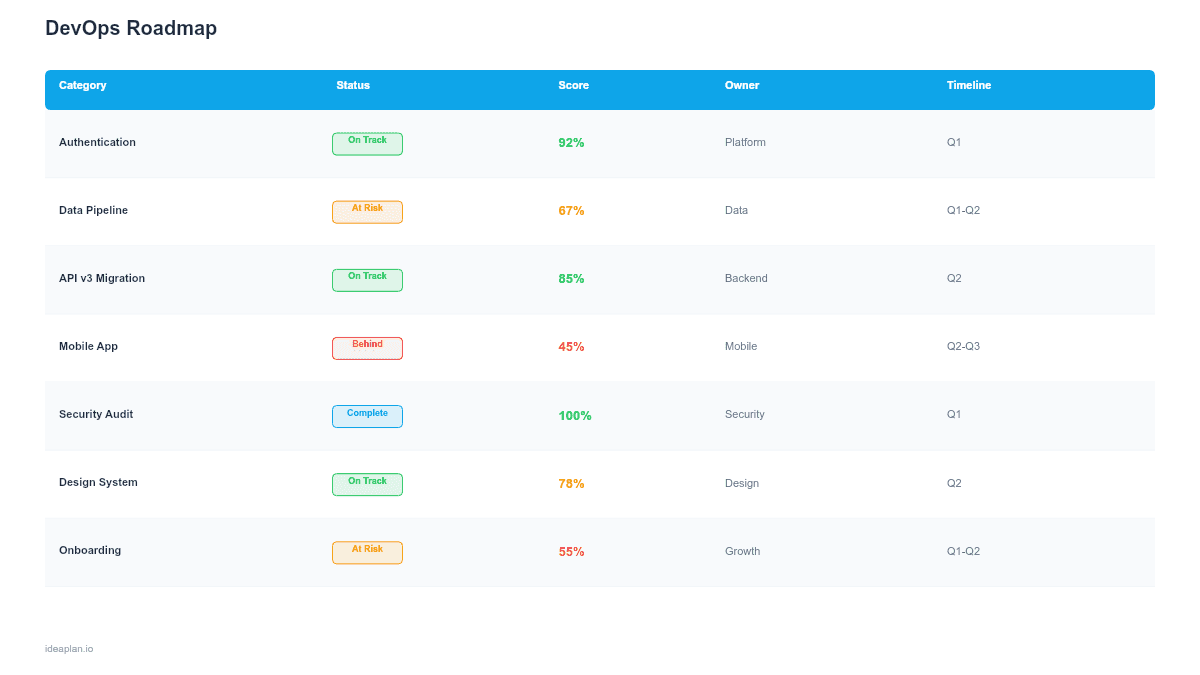Select the At Risk badge for Data Pipeline
The width and height of the screenshot is (1200, 675).
367,212
